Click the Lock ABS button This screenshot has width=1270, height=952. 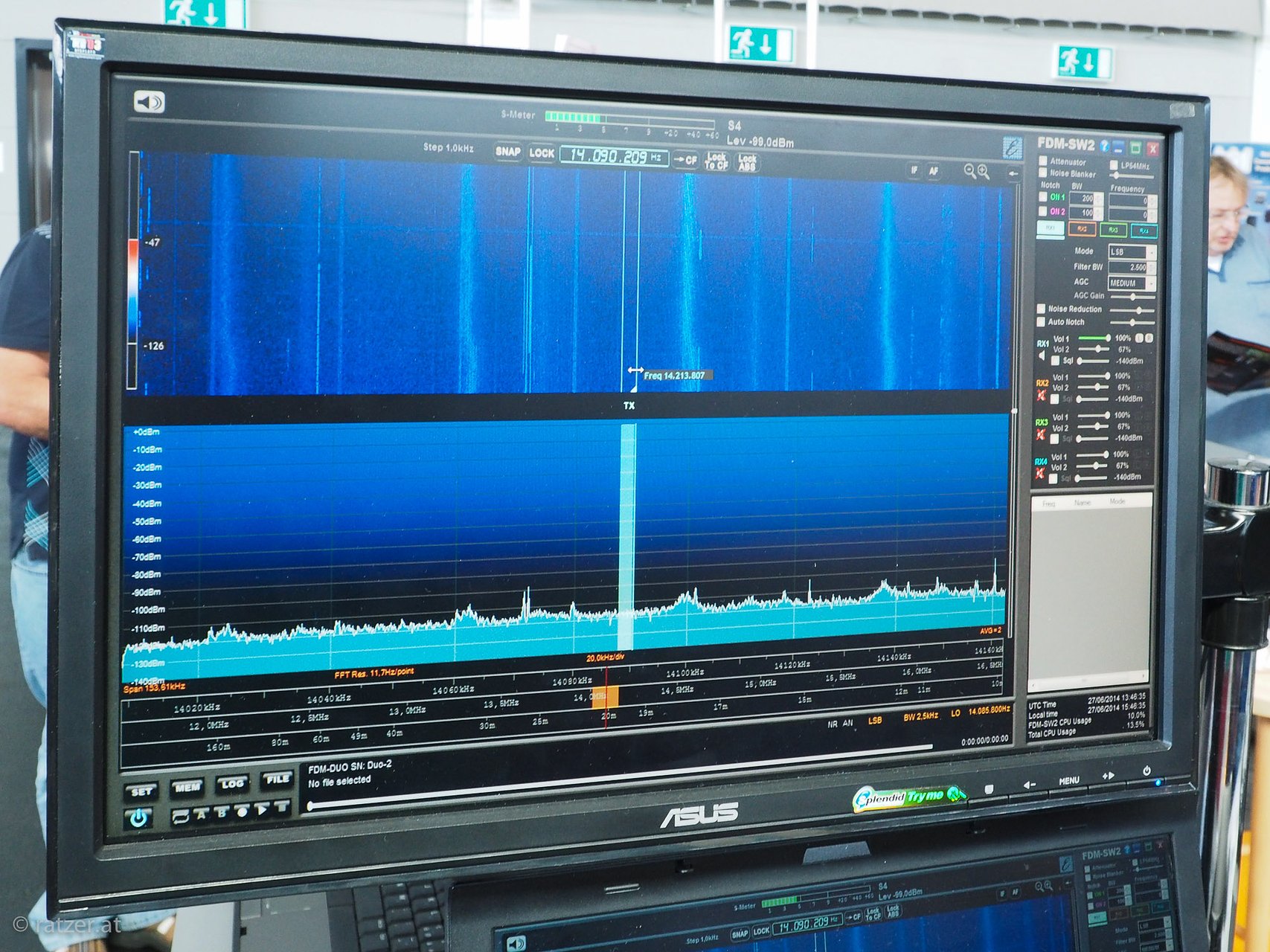click(x=747, y=163)
